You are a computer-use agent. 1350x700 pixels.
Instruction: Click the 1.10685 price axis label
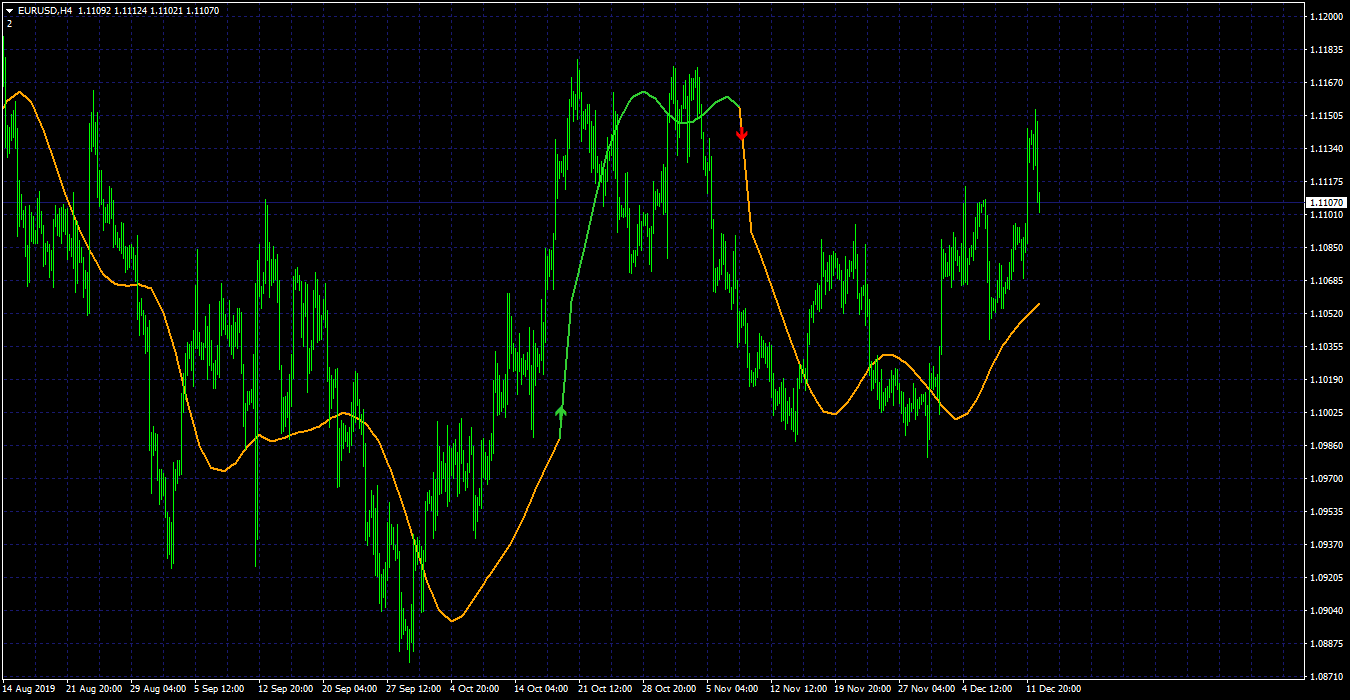click(x=1327, y=281)
